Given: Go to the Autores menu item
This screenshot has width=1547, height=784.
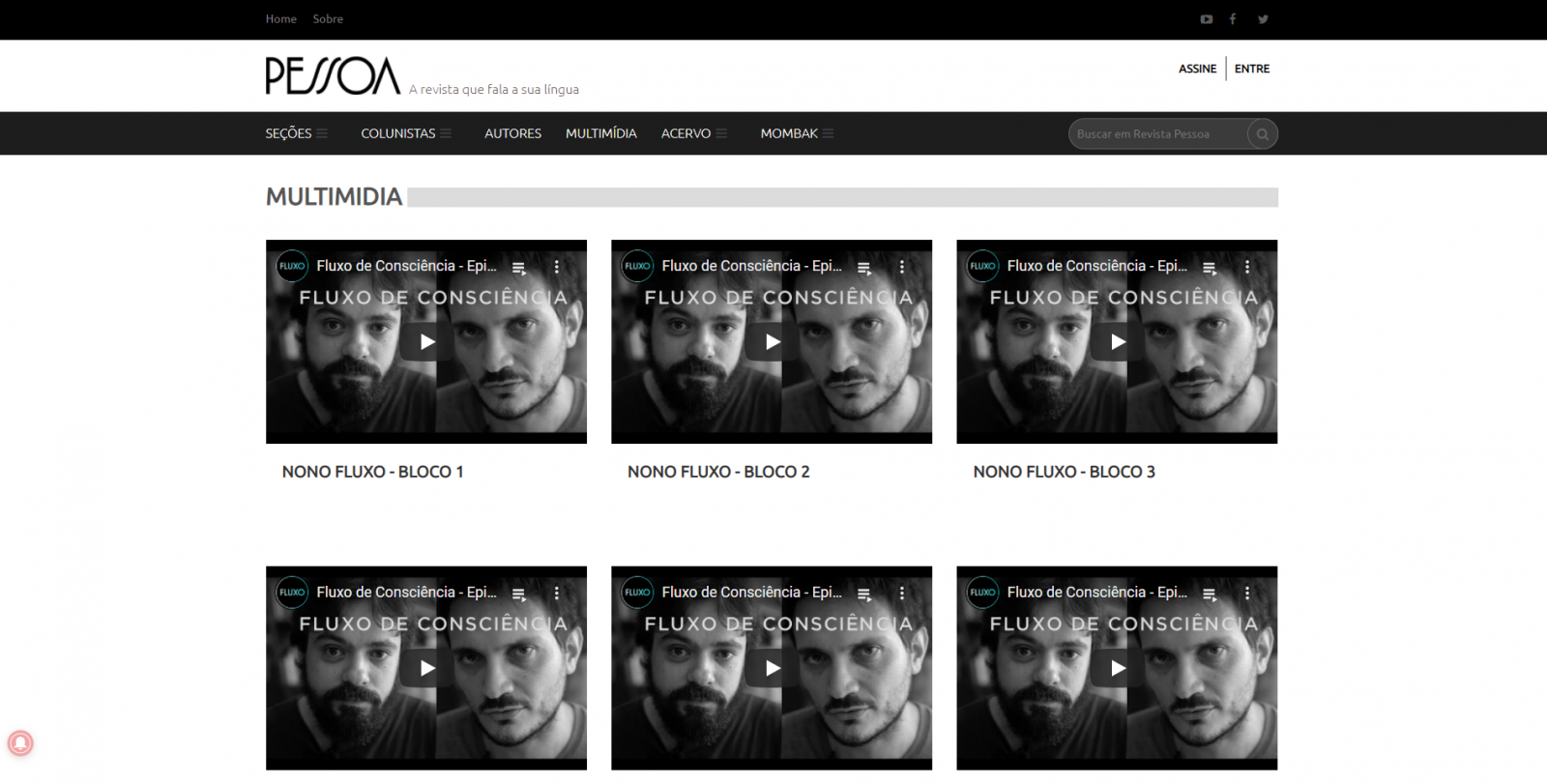Looking at the screenshot, I should point(512,133).
